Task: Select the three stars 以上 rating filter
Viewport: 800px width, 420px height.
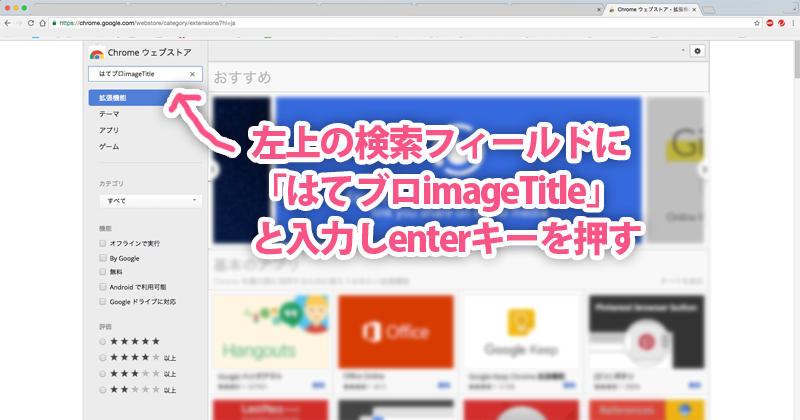Action: tap(103, 374)
